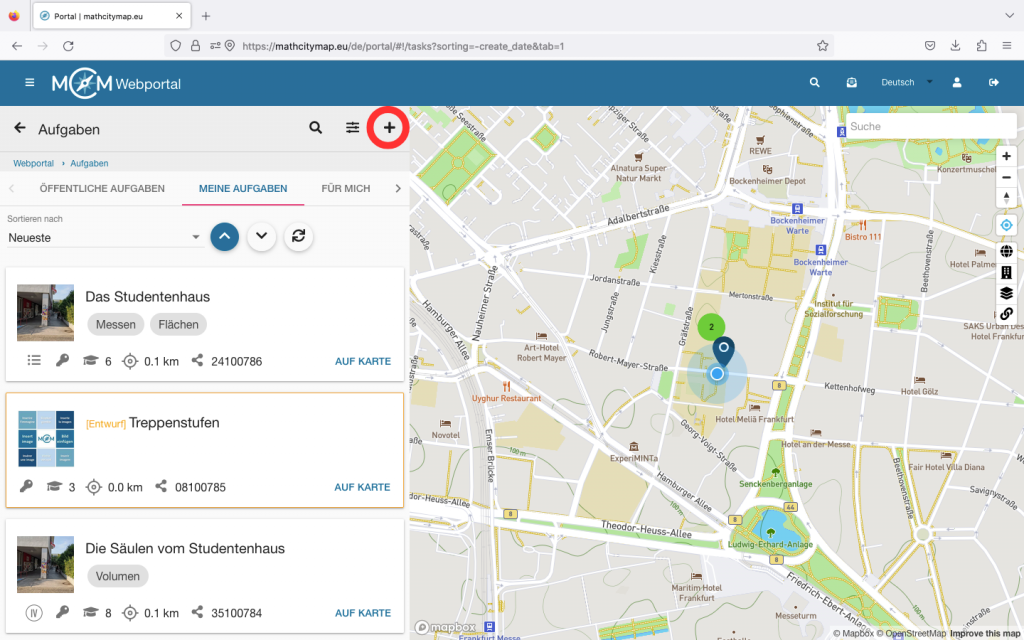The width and height of the screenshot is (1024, 640).
Task: Open the user profile icon in header
Action: [957, 83]
